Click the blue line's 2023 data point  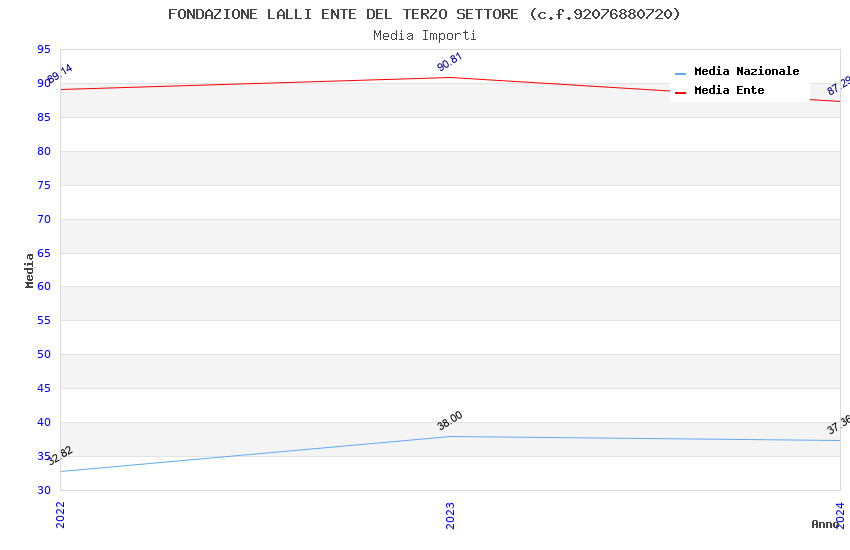point(450,436)
